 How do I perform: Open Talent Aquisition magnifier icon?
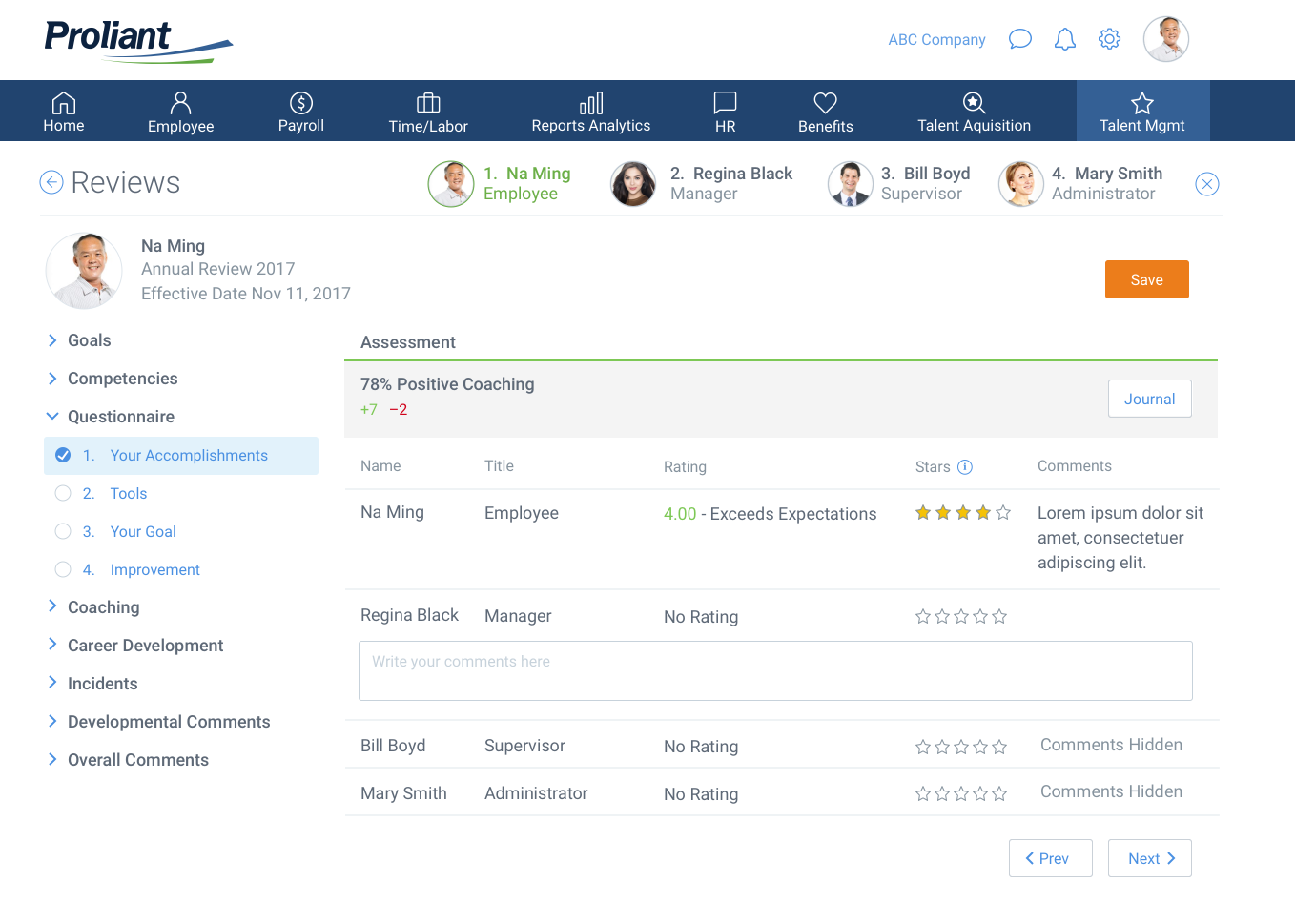click(973, 102)
